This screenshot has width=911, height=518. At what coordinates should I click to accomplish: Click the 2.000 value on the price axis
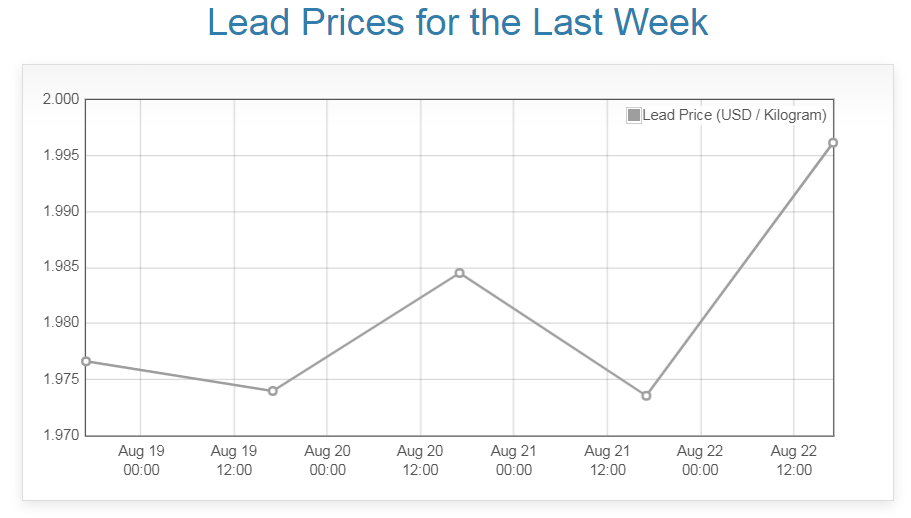(60, 99)
